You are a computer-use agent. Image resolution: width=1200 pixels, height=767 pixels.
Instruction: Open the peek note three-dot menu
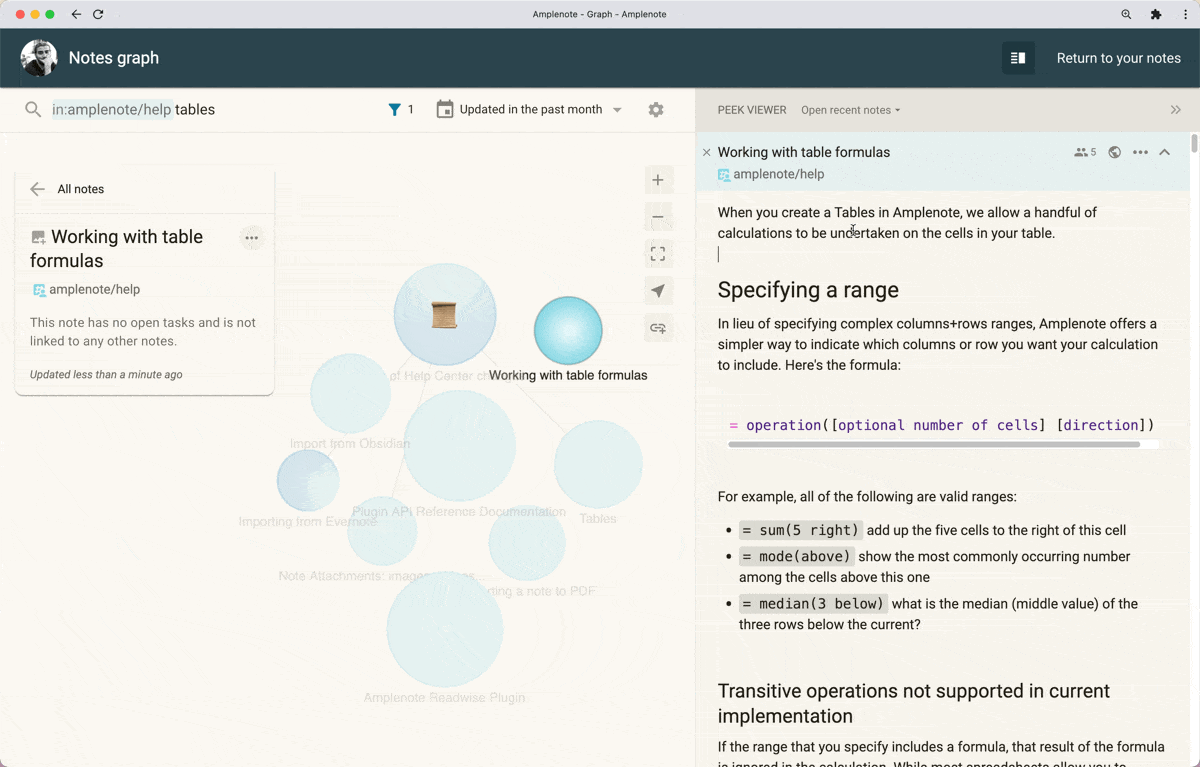[1140, 153]
